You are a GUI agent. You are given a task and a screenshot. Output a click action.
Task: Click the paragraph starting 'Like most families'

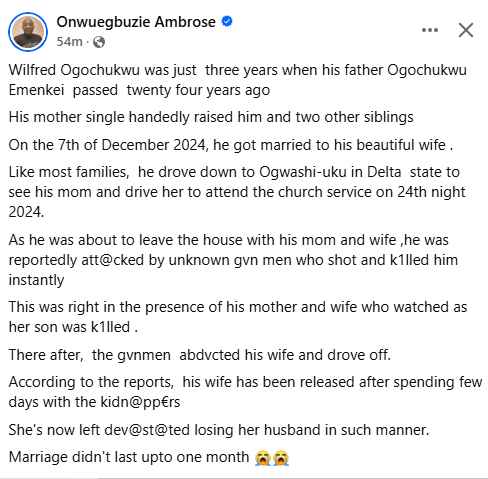[x=237, y=192]
